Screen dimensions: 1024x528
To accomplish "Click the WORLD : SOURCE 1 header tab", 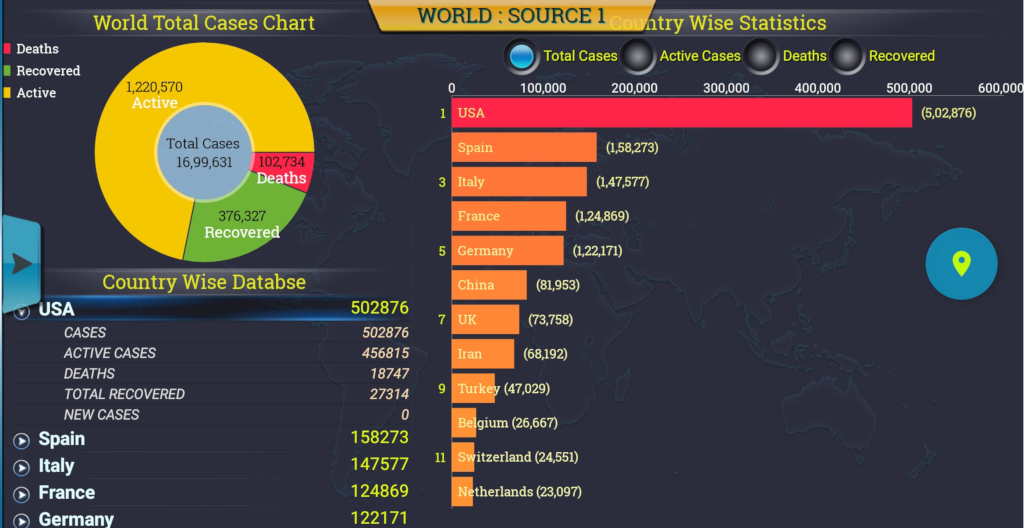I will 511,15.
